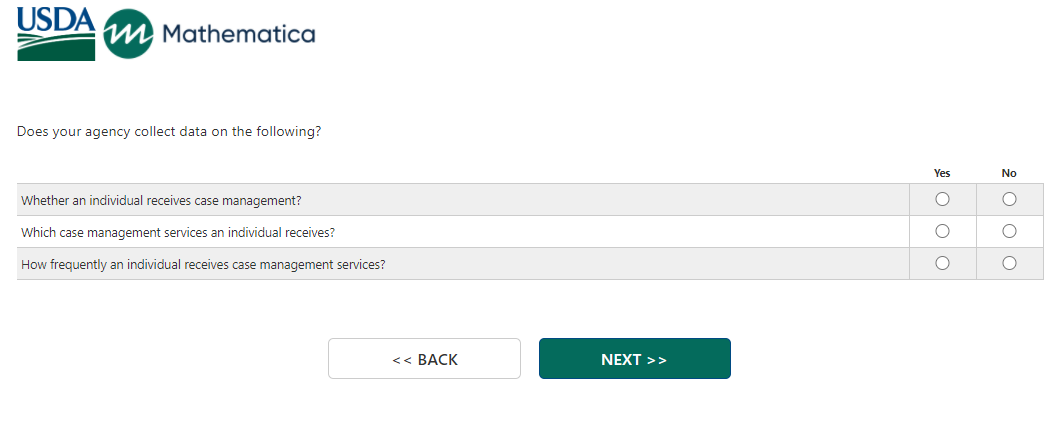The height and width of the screenshot is (447, 1063).
Task: Click the No column header
Action: coord(1009,173)
